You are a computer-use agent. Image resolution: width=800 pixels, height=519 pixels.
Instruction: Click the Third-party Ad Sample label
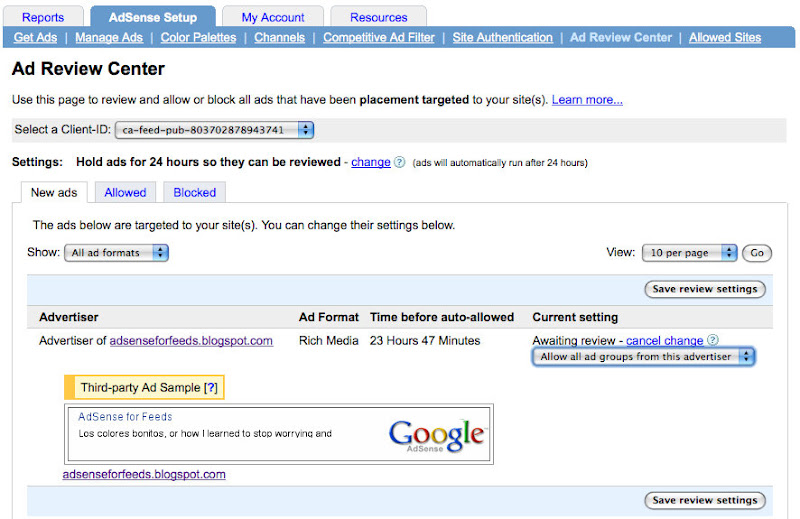click(140, 387)
